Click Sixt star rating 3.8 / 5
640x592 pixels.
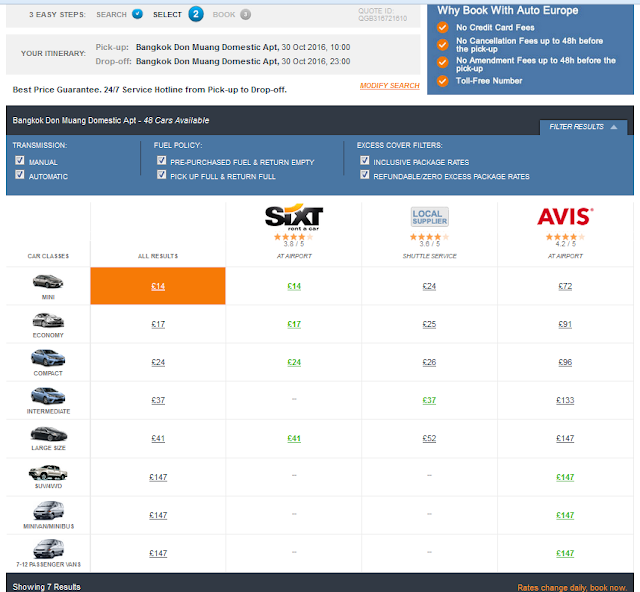[x=294, y=237]
